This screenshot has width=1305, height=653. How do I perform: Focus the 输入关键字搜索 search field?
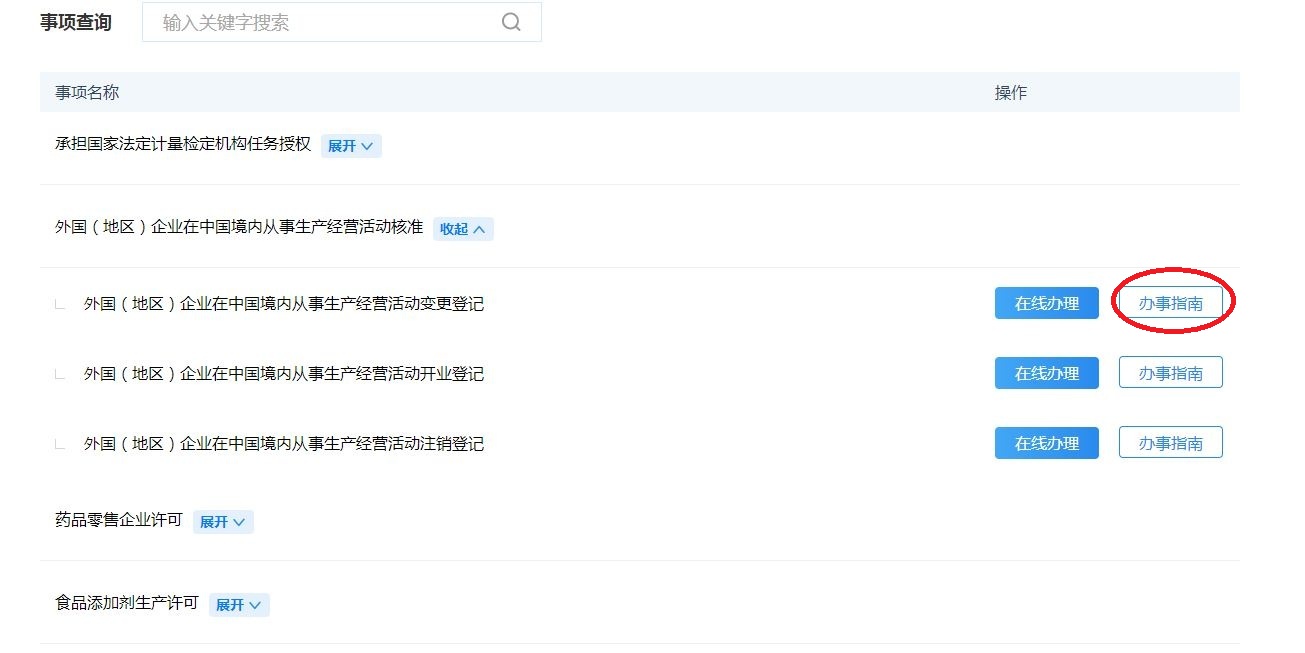point(320,22)
